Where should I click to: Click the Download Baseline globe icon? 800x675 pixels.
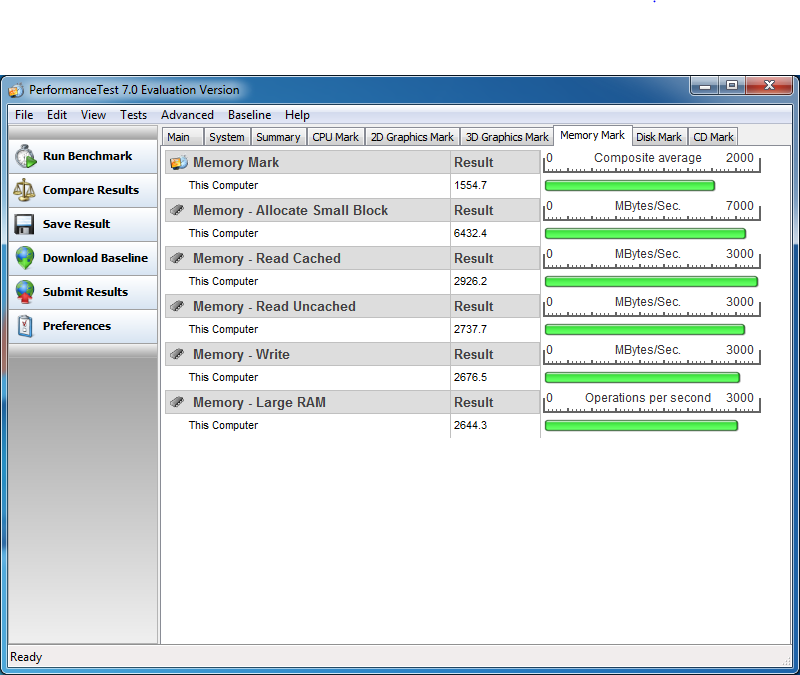(x=26, y=258)
